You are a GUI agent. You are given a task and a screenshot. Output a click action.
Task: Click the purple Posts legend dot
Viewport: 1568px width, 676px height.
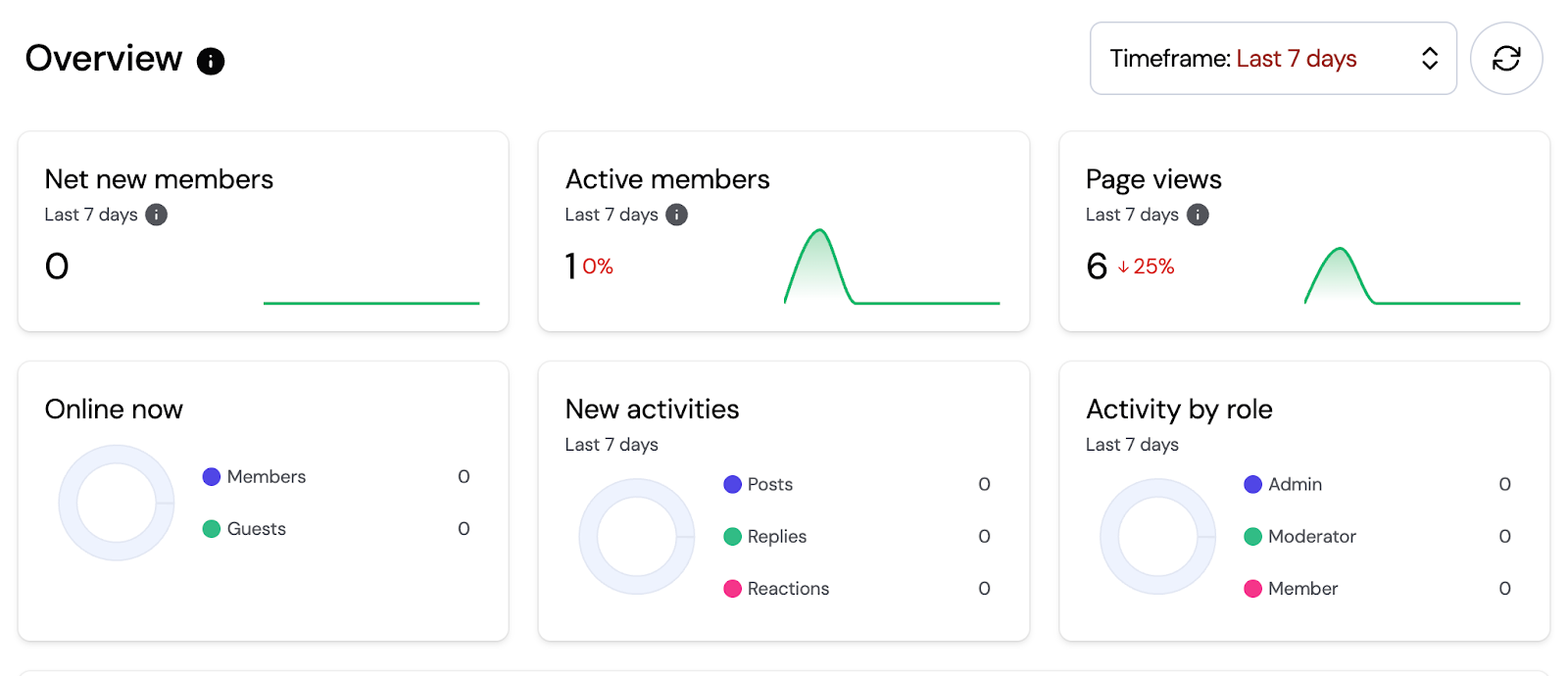pos(732,484)
